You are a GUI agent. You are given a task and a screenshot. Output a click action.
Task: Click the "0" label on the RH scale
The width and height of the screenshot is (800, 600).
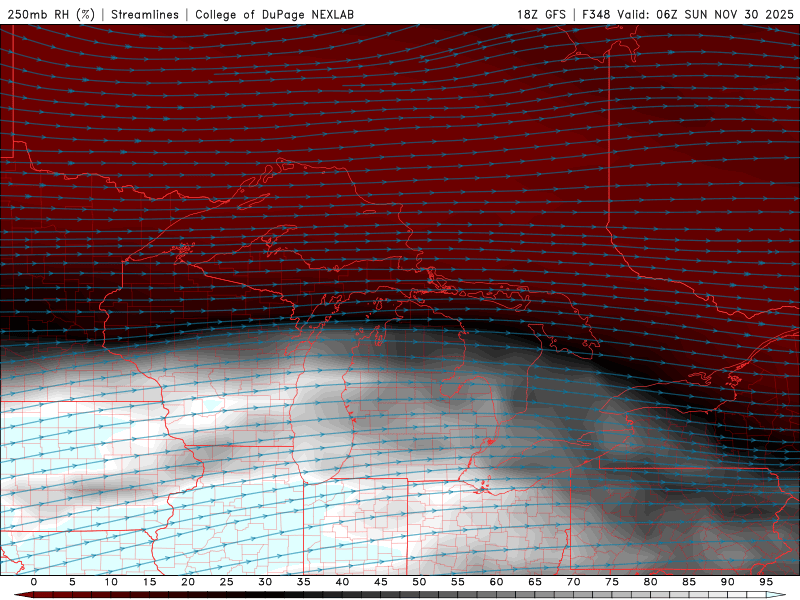tap(34, 582)
